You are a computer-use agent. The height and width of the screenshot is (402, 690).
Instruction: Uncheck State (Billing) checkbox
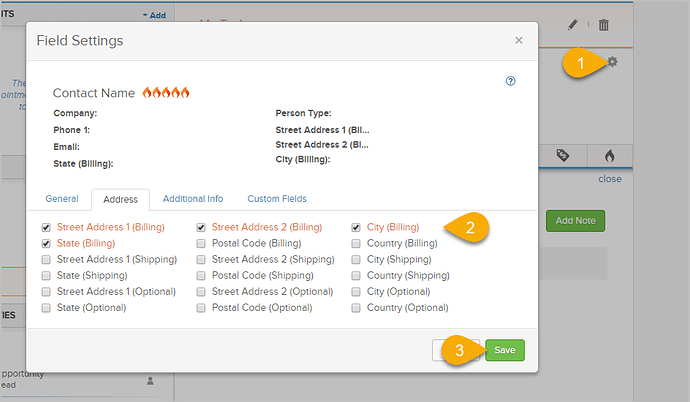click(46, 243)
